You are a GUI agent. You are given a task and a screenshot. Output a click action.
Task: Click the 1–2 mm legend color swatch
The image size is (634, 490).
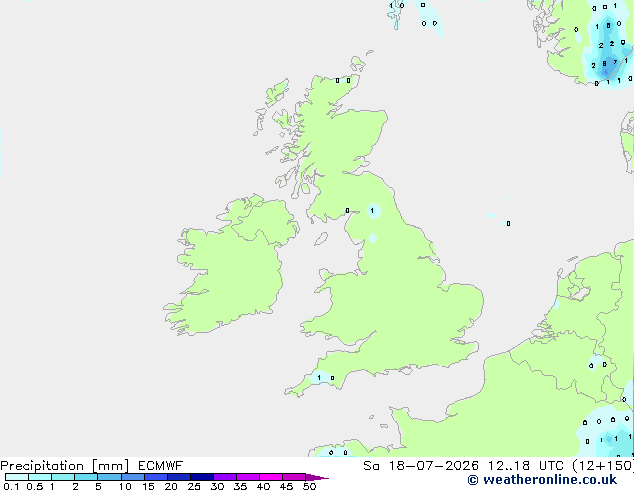pyautogui.click(x=63, y=477)
